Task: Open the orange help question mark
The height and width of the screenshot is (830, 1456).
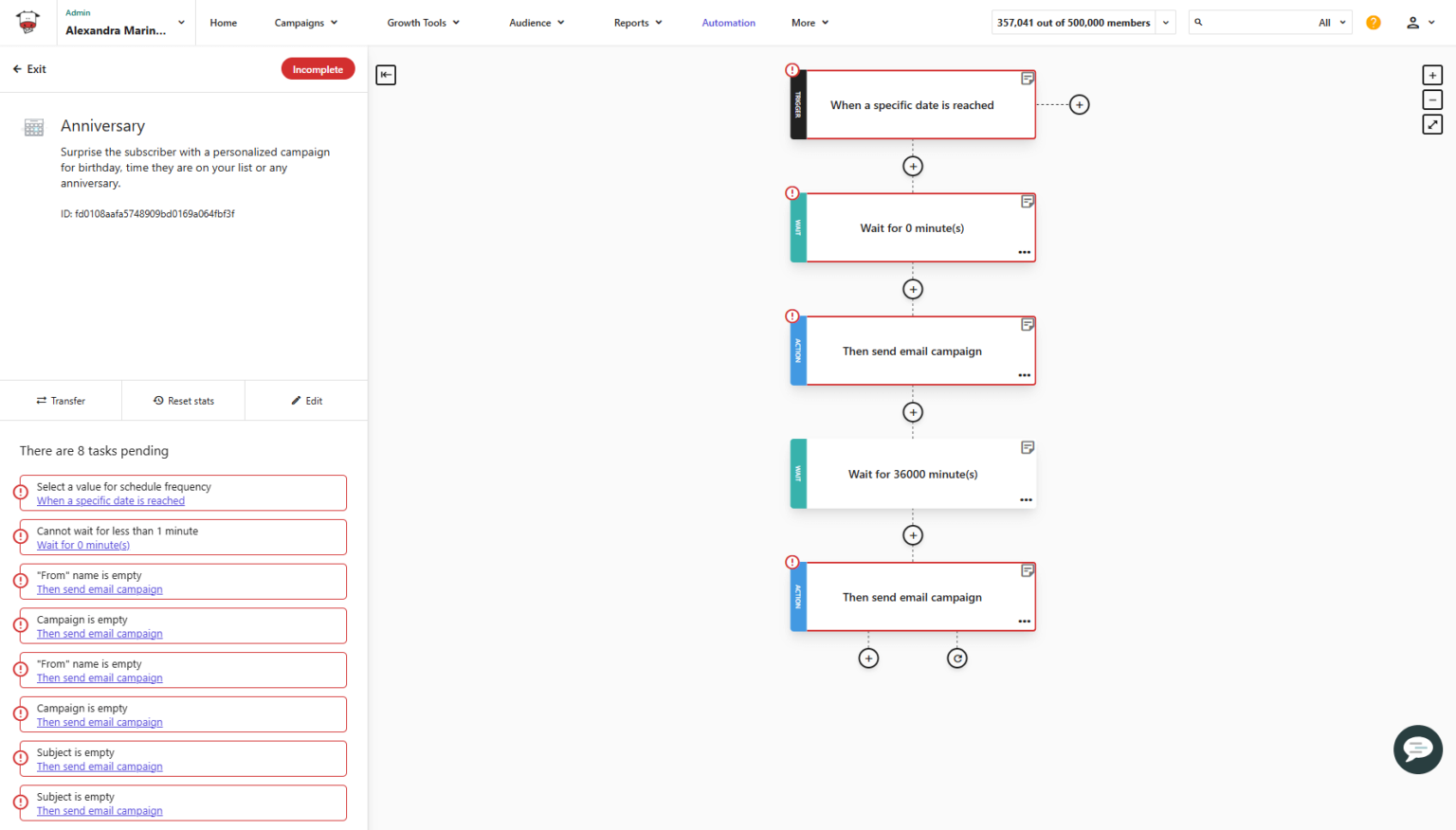Action: click(x=1373, y=22)
